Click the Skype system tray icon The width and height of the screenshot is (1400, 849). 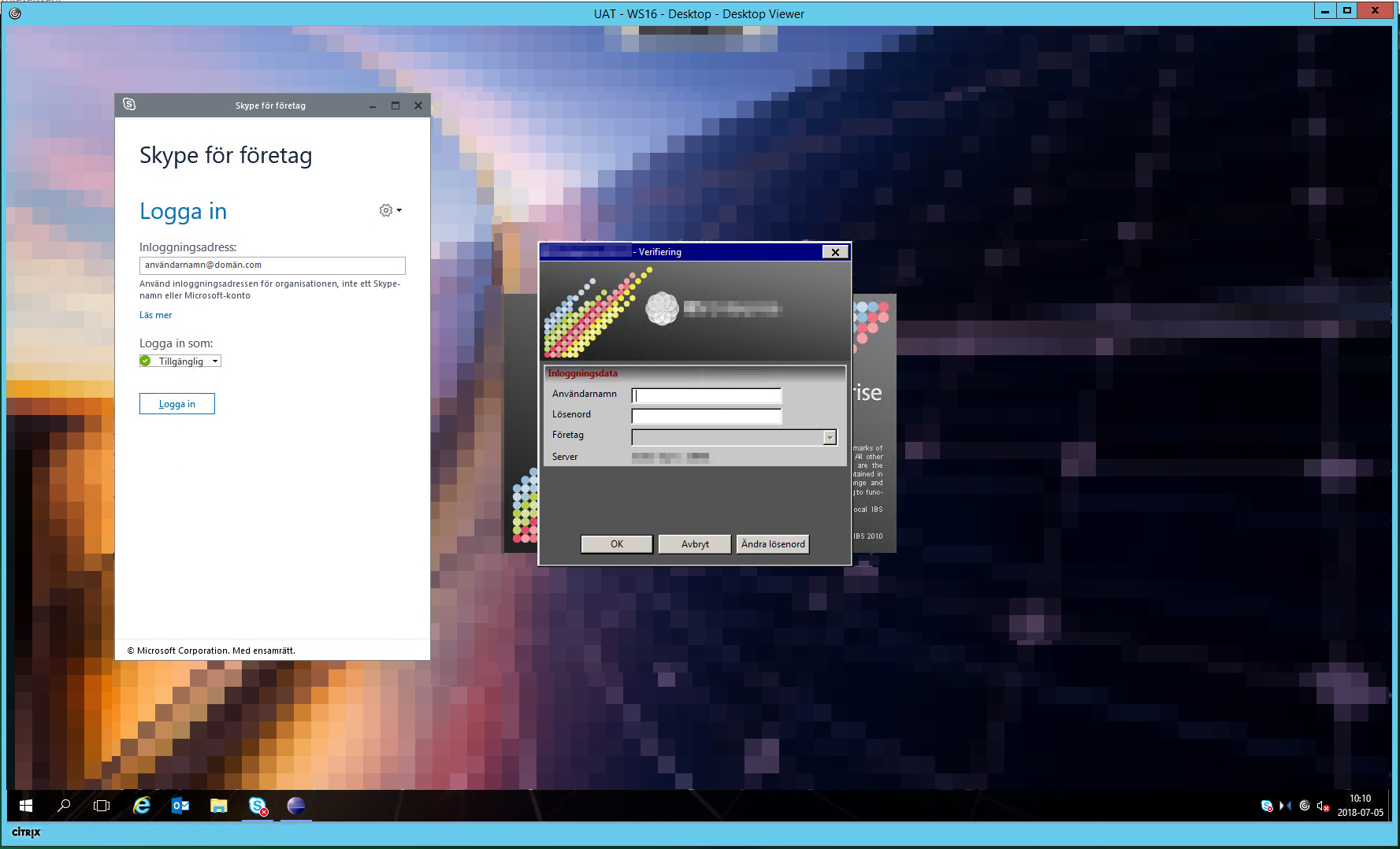[x=1267, y=806]
